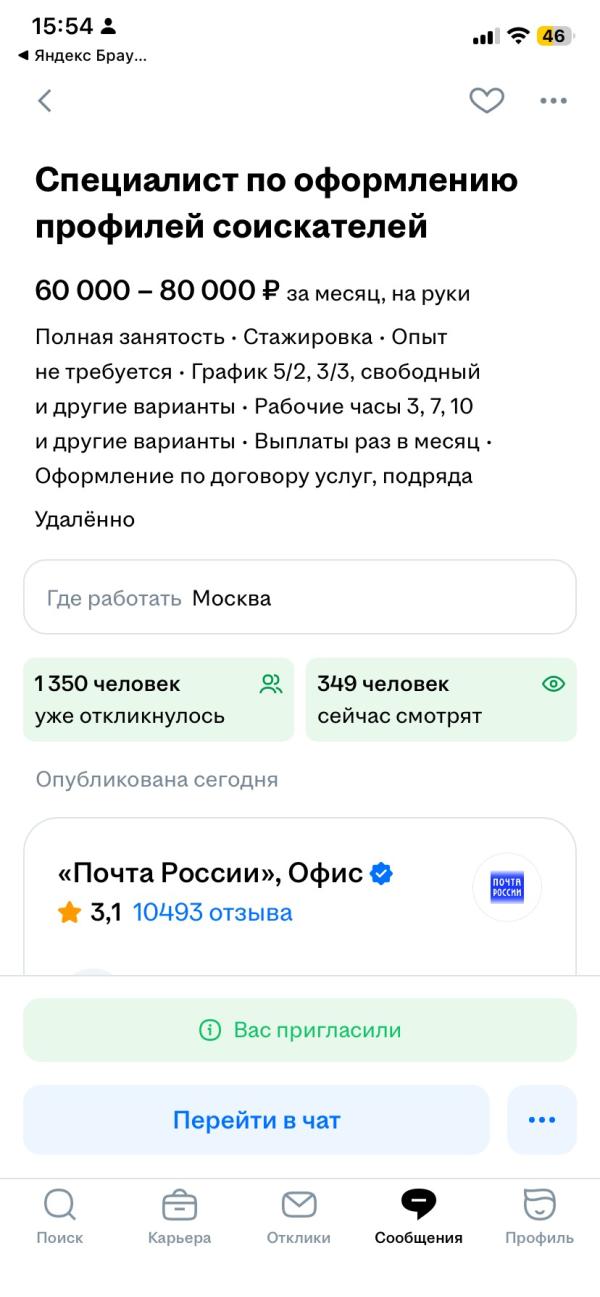This screenshot has height=1297, width=600.
Task: Open the three-dots menu at top
Action: (553, 100)
